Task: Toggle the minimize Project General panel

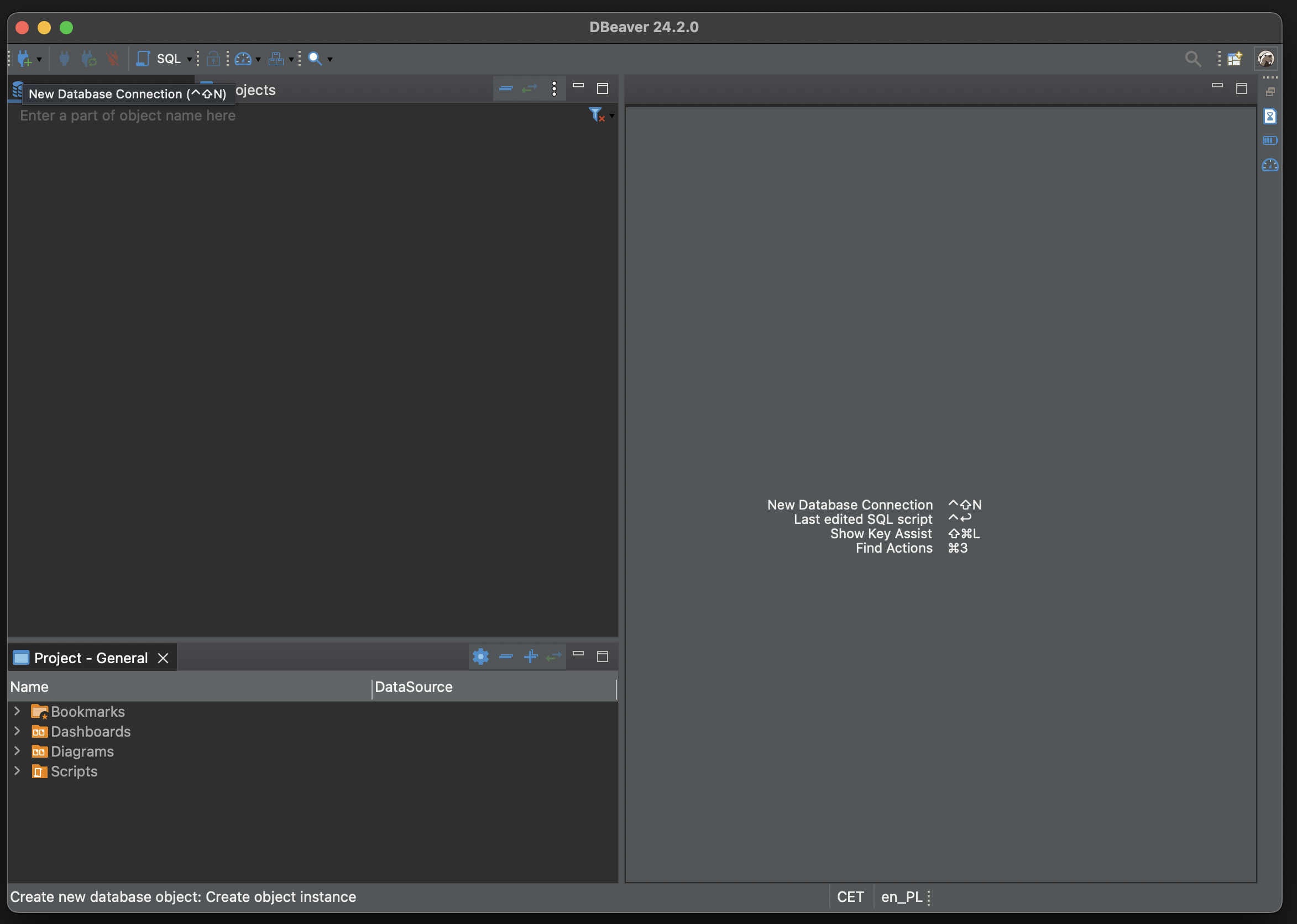Action: point(578,655)
